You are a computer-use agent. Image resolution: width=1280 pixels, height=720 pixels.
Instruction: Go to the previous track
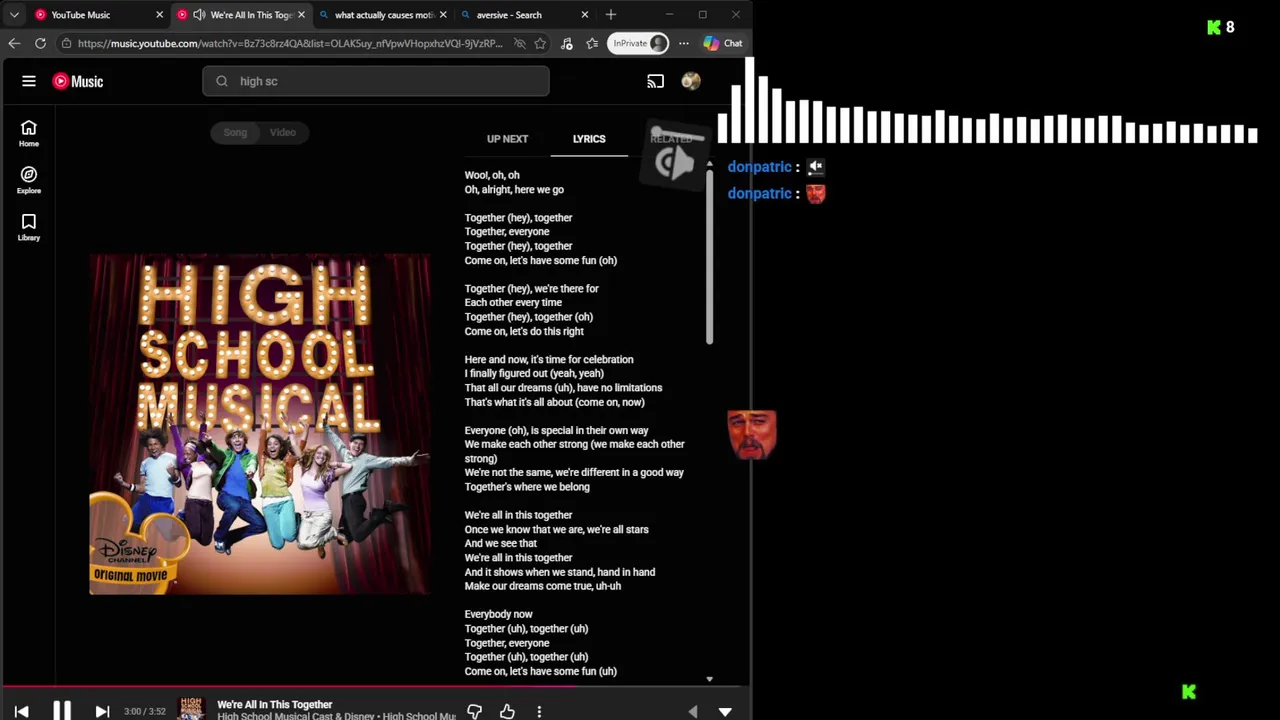[21, 711]
